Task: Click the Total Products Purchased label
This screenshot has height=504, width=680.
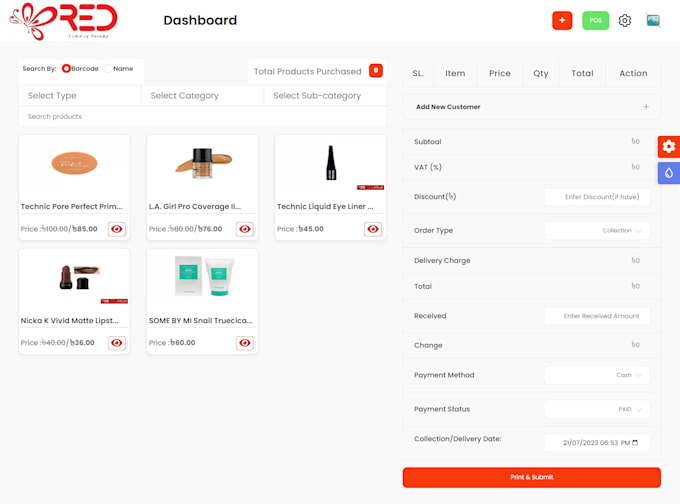Action: tap(307, 71)
